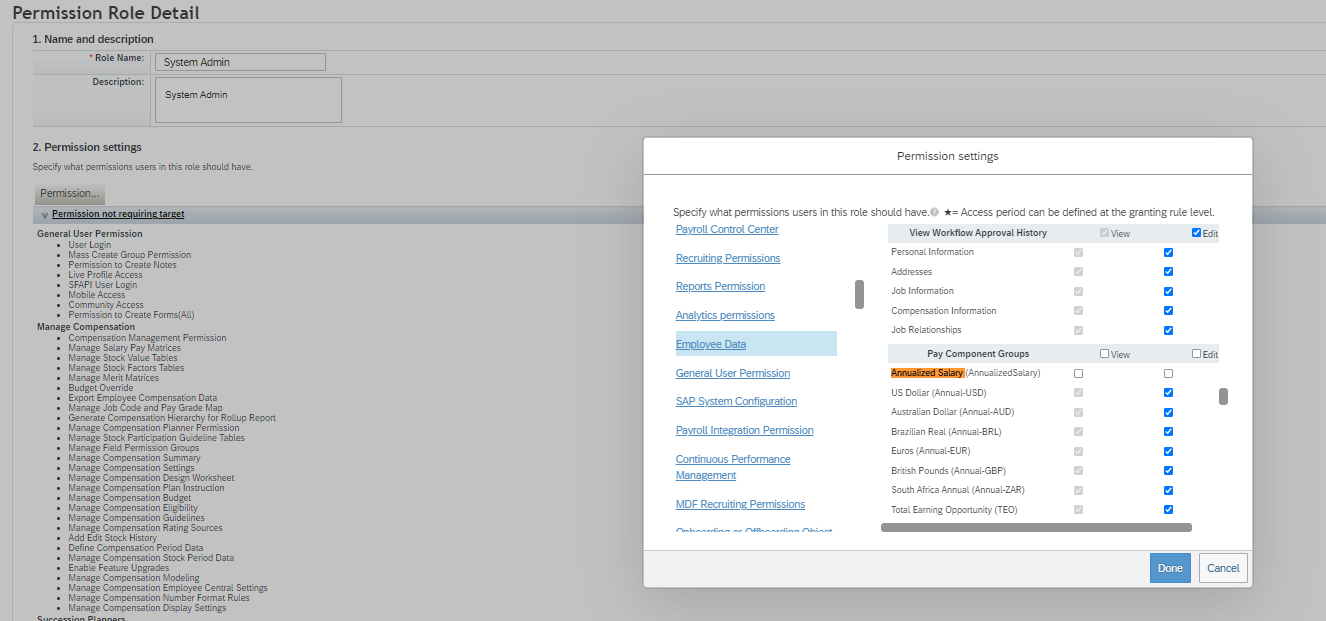Open SAP System Configuration category

pos(736,401)
